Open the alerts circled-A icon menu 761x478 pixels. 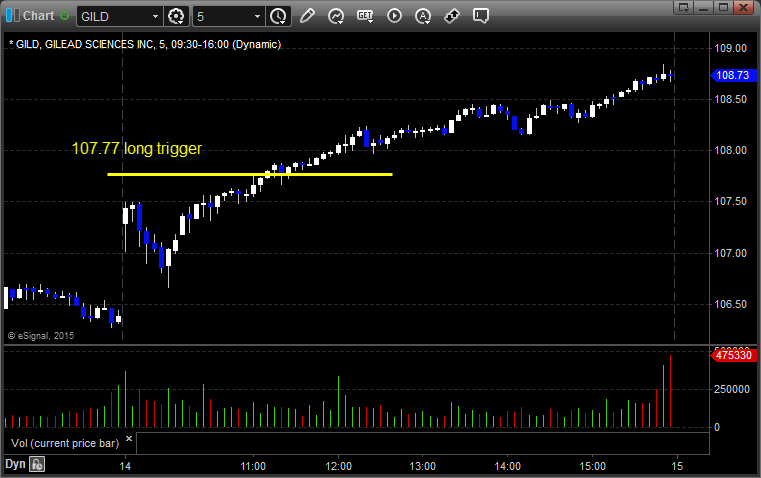[423, 16]
